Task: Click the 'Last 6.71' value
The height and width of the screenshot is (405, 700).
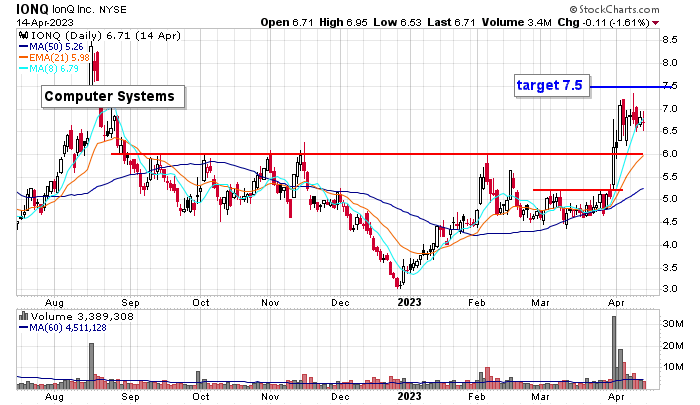Action: (x=451, y=22)
